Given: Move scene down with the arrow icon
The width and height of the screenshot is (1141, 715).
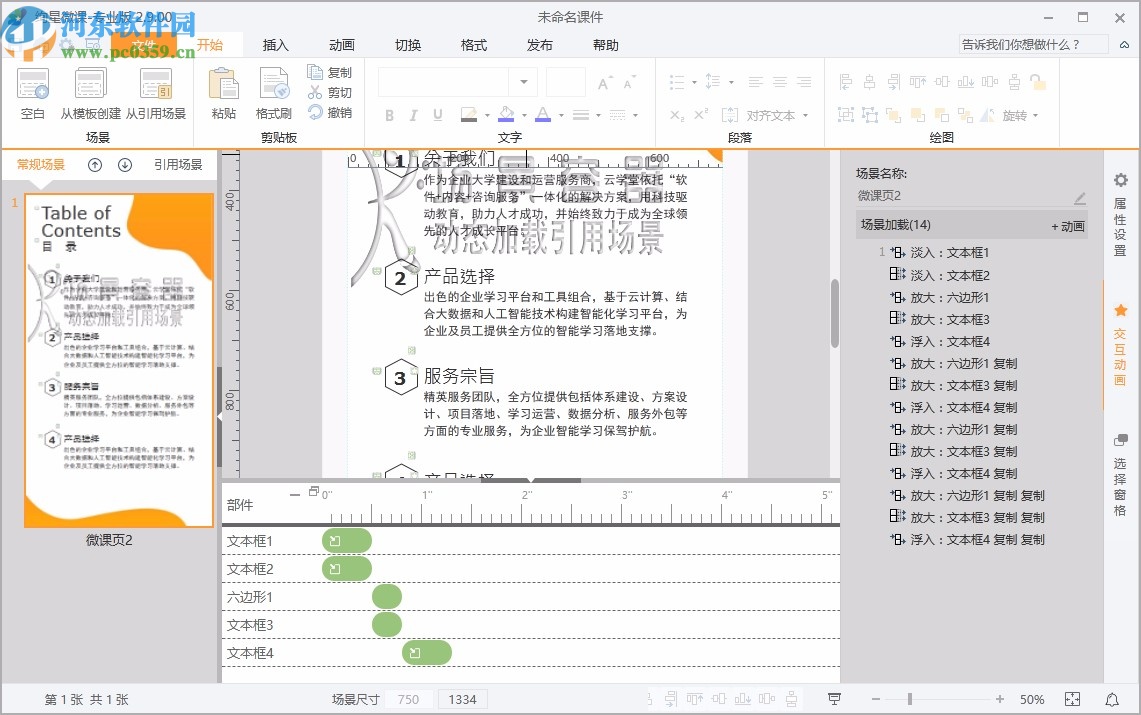Looking at the screenshot, I should coord(125,165).
